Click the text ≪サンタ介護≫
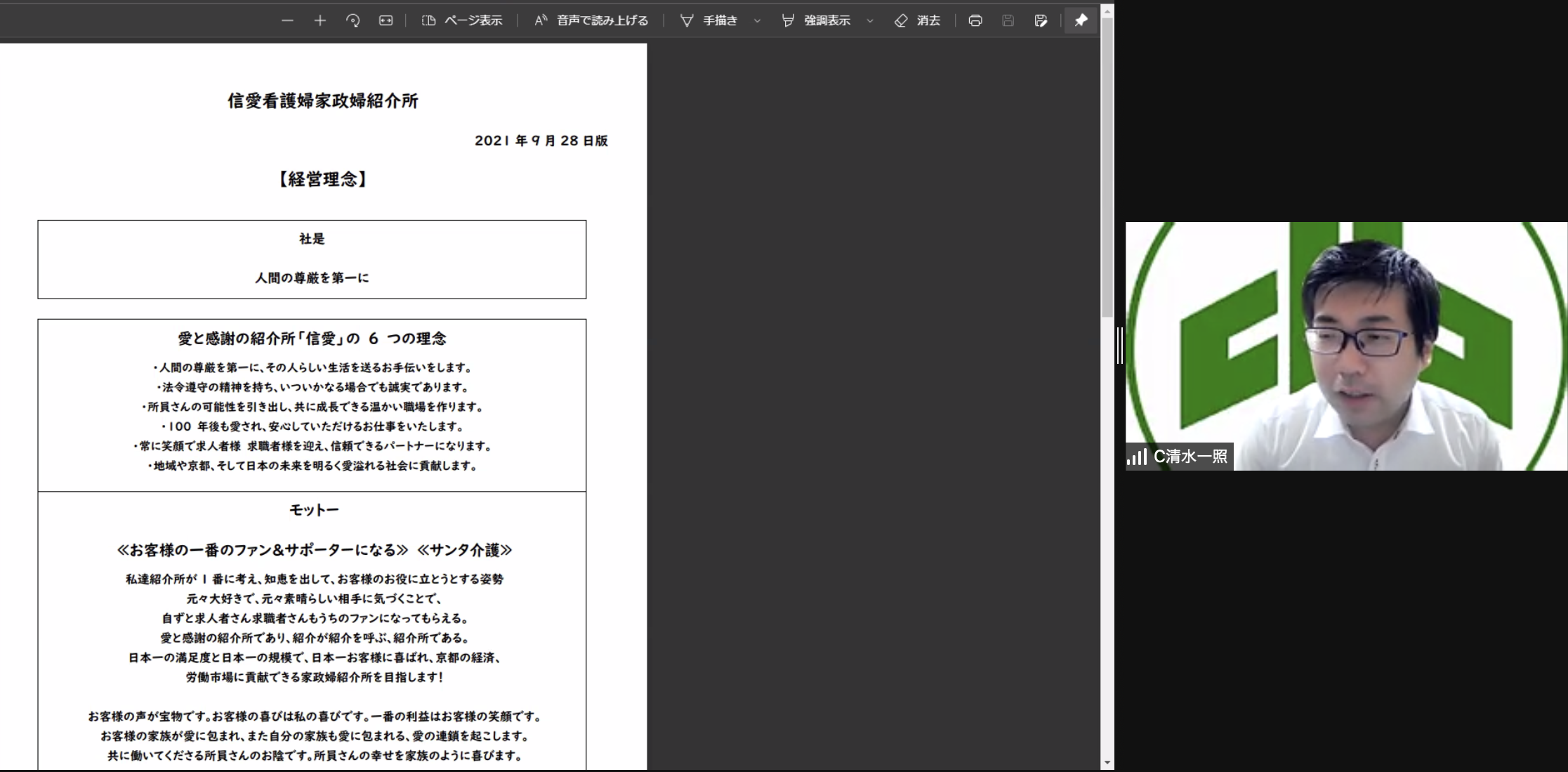The height and width of the screenshot is (772, 1568). click(465, 550)
